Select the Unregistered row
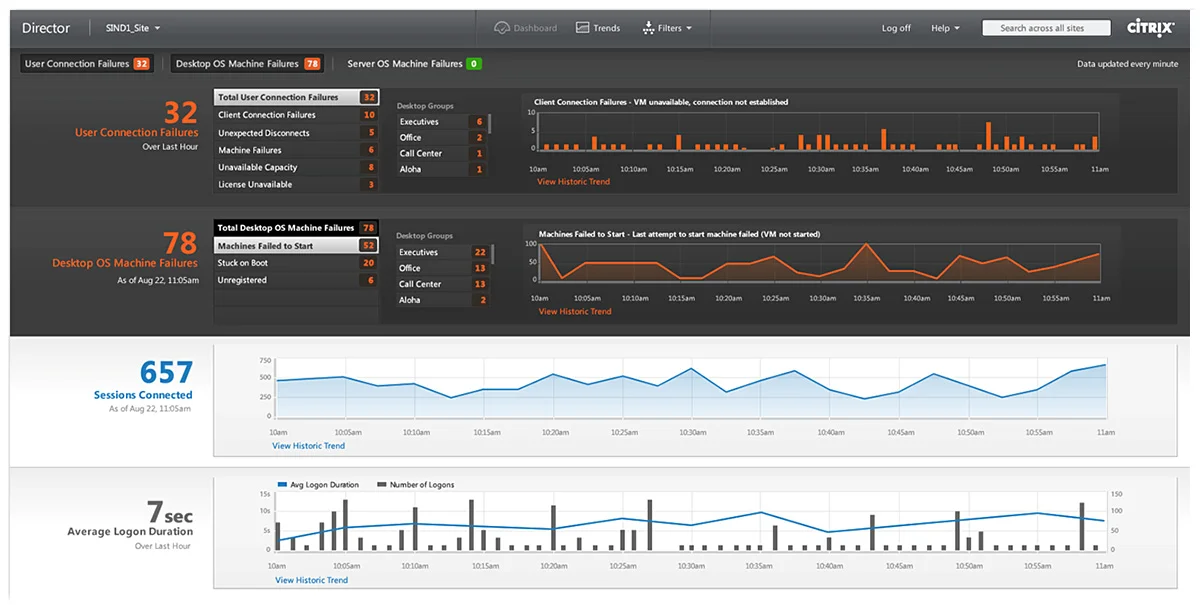The width and height of the screenshot is (1200, 605). click(296, 280)
